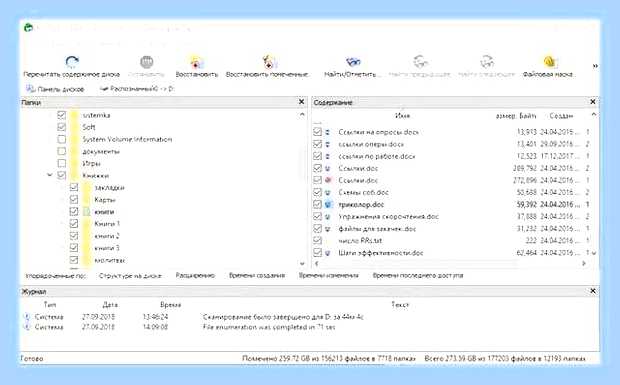Select the Времени последнего доступа tab

418,276
